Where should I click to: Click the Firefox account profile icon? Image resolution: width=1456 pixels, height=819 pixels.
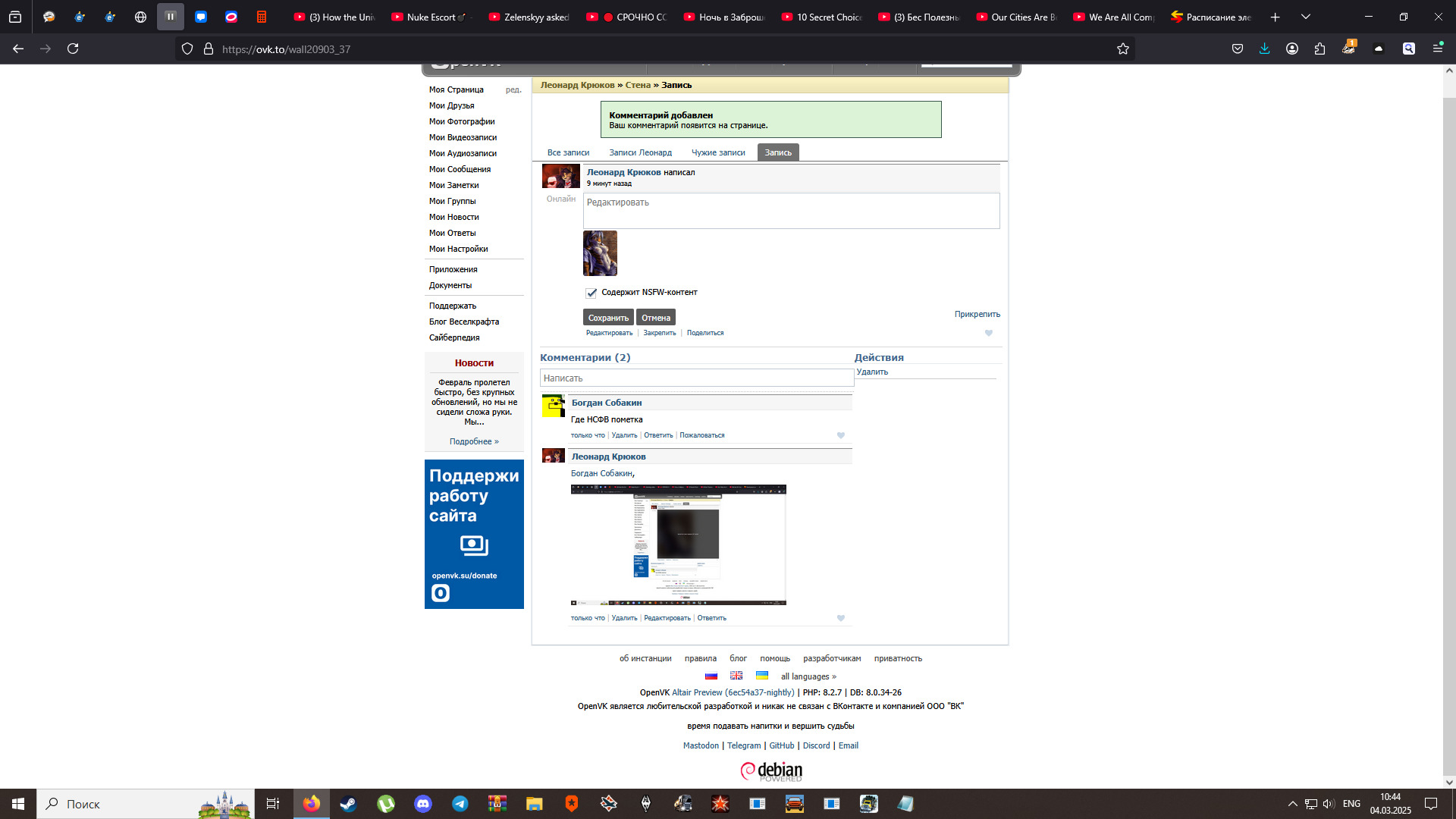(1292, 49)
